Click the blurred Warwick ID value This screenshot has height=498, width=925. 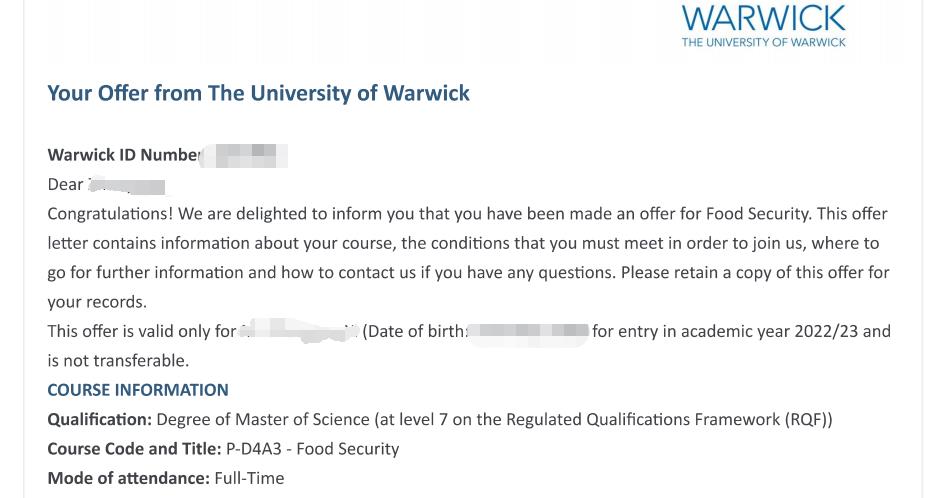pyautogui.click(x=246, y=155)
